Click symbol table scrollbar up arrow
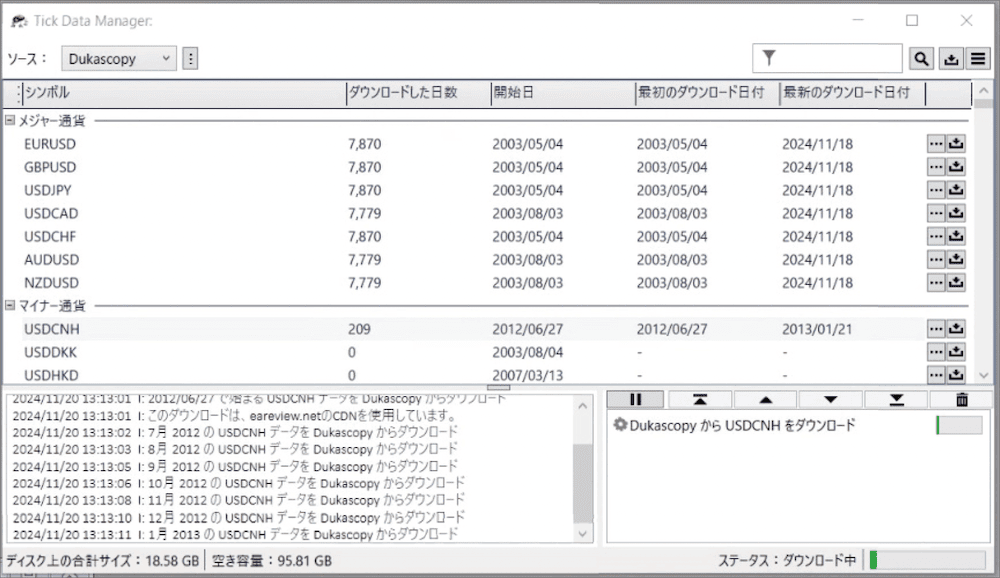This screenshot has width=1000, height=578. [983, 91]
